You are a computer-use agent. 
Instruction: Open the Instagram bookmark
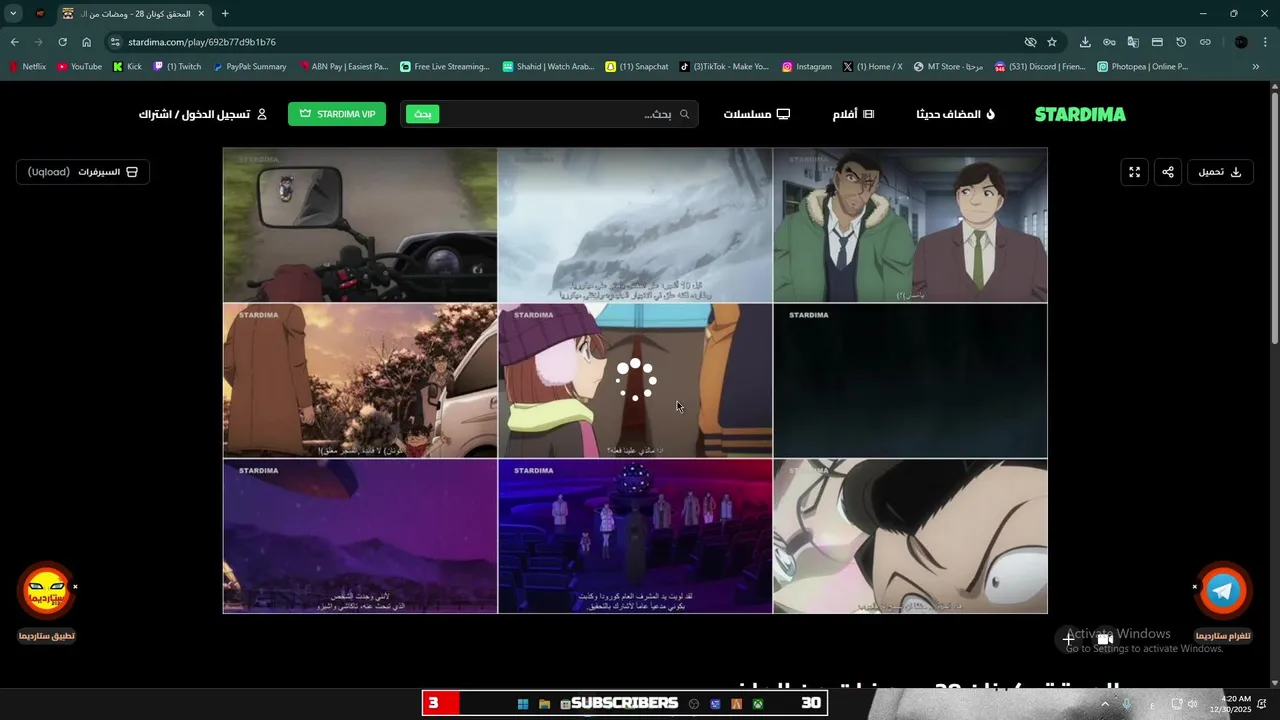[x=806, y=67]
